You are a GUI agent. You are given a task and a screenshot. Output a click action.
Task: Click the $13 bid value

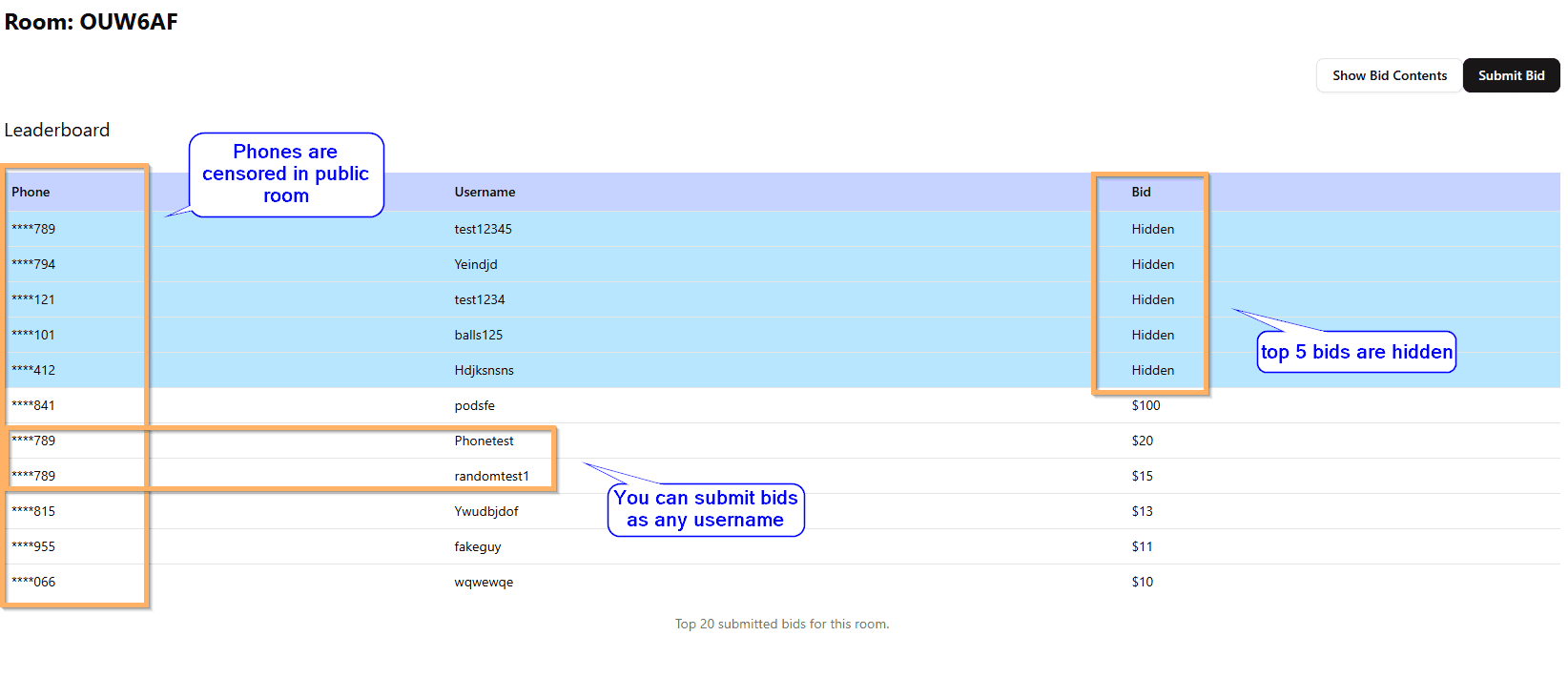click(1142, 511)
